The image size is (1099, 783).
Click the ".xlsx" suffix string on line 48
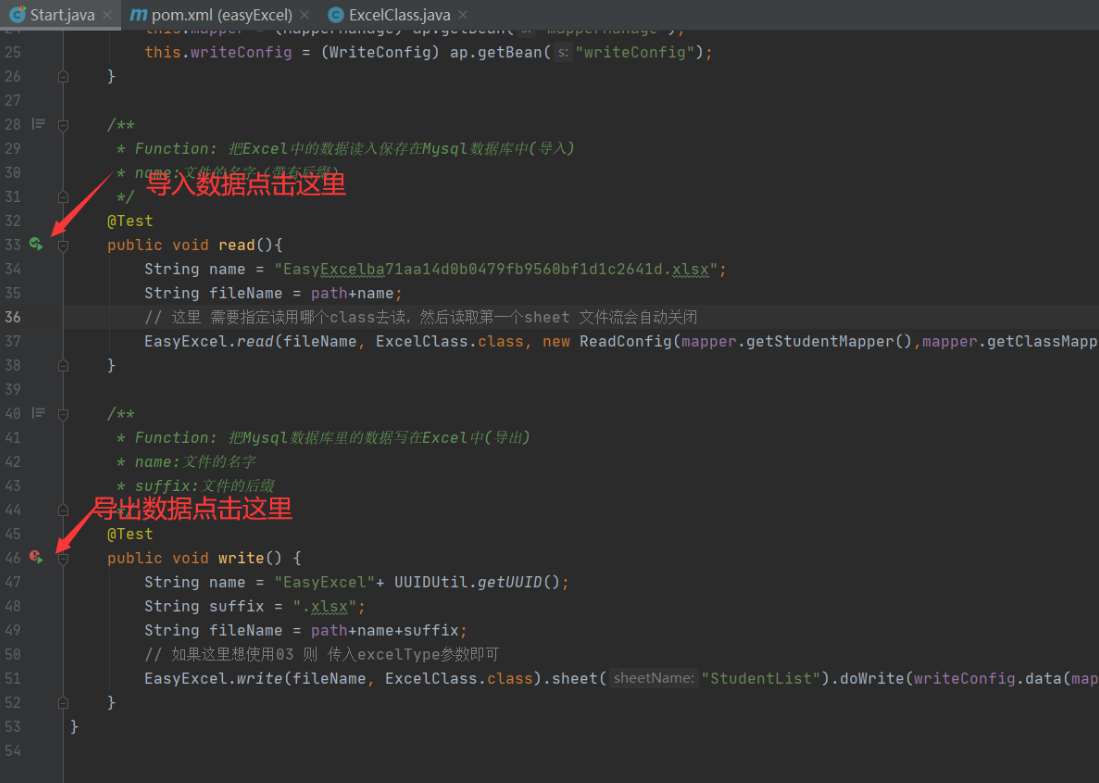coord(325,606)
